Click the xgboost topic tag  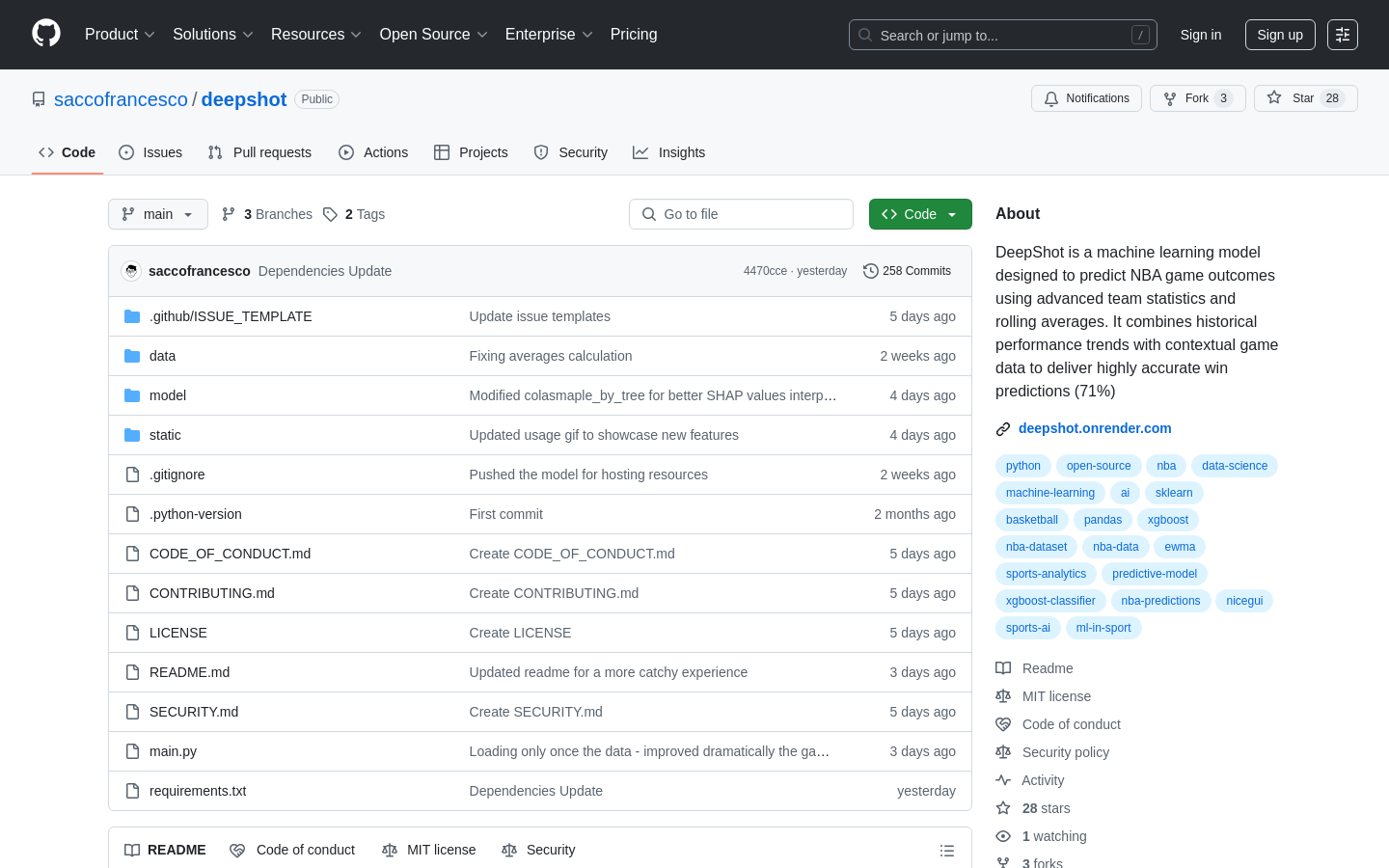1168,520
